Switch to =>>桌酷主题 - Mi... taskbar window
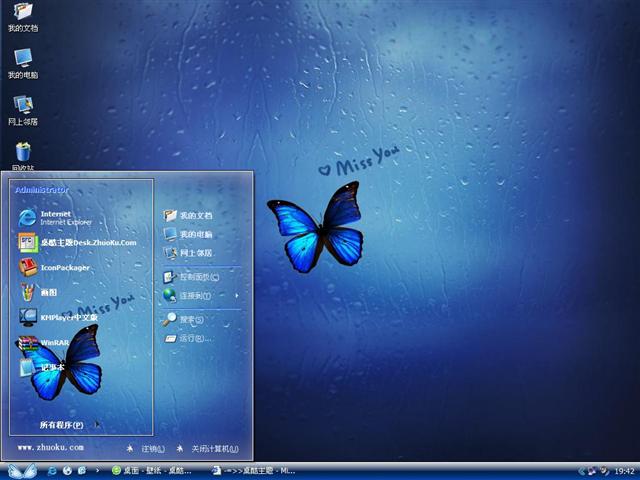 tap(254, 471)
